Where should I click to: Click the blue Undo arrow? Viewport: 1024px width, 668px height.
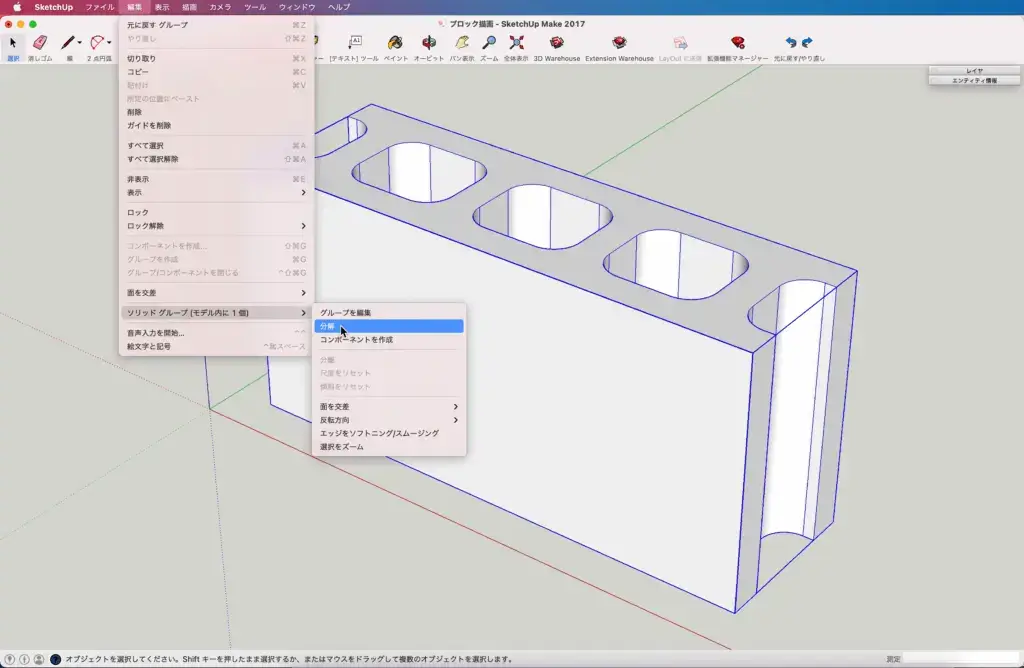pyautogui.click(x=791, y=42)
